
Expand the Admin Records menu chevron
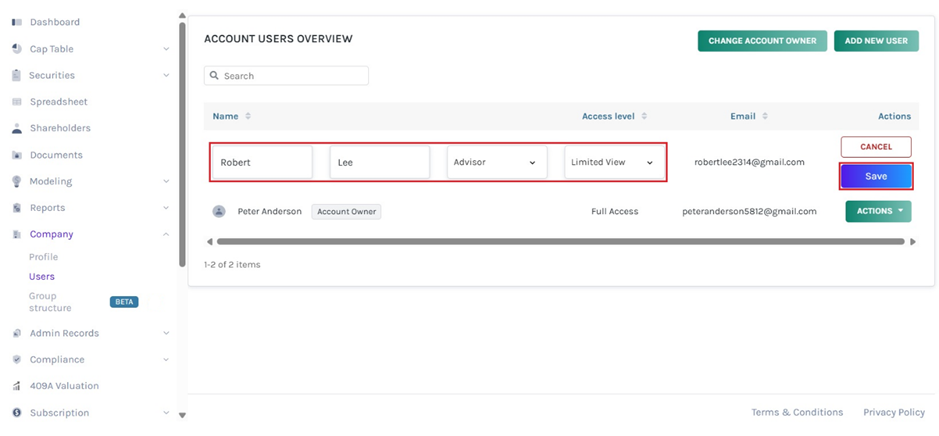166,333
